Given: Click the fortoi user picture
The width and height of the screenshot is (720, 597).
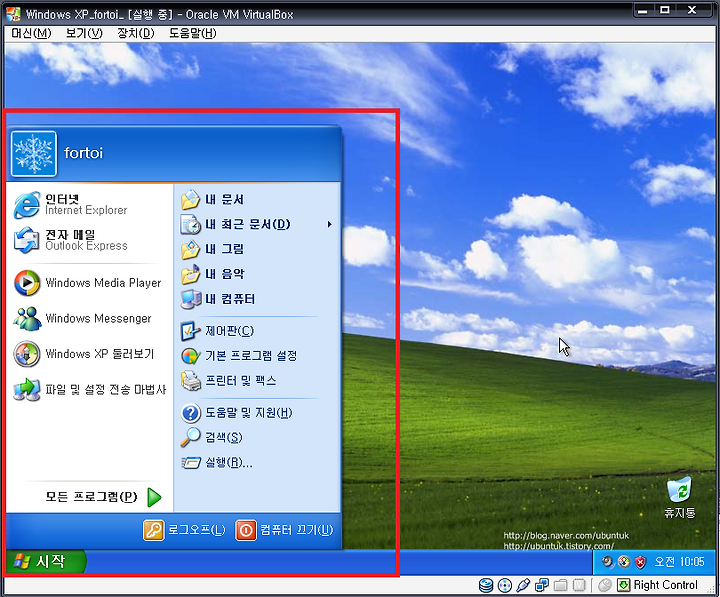Looking at the screenshot, I should (x=34, y=154).
